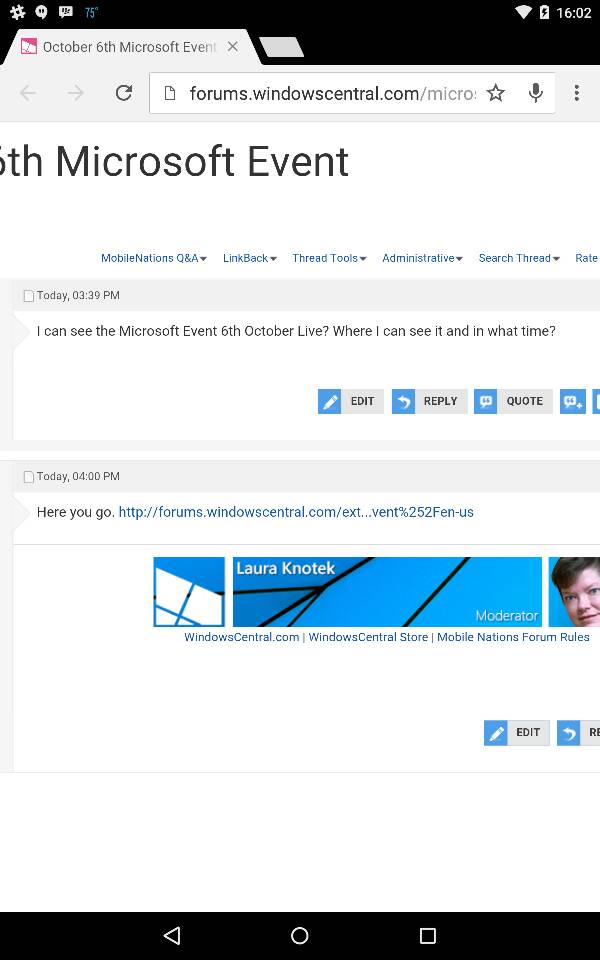Click the reply arrow icon on the first post

coord(403,402)
